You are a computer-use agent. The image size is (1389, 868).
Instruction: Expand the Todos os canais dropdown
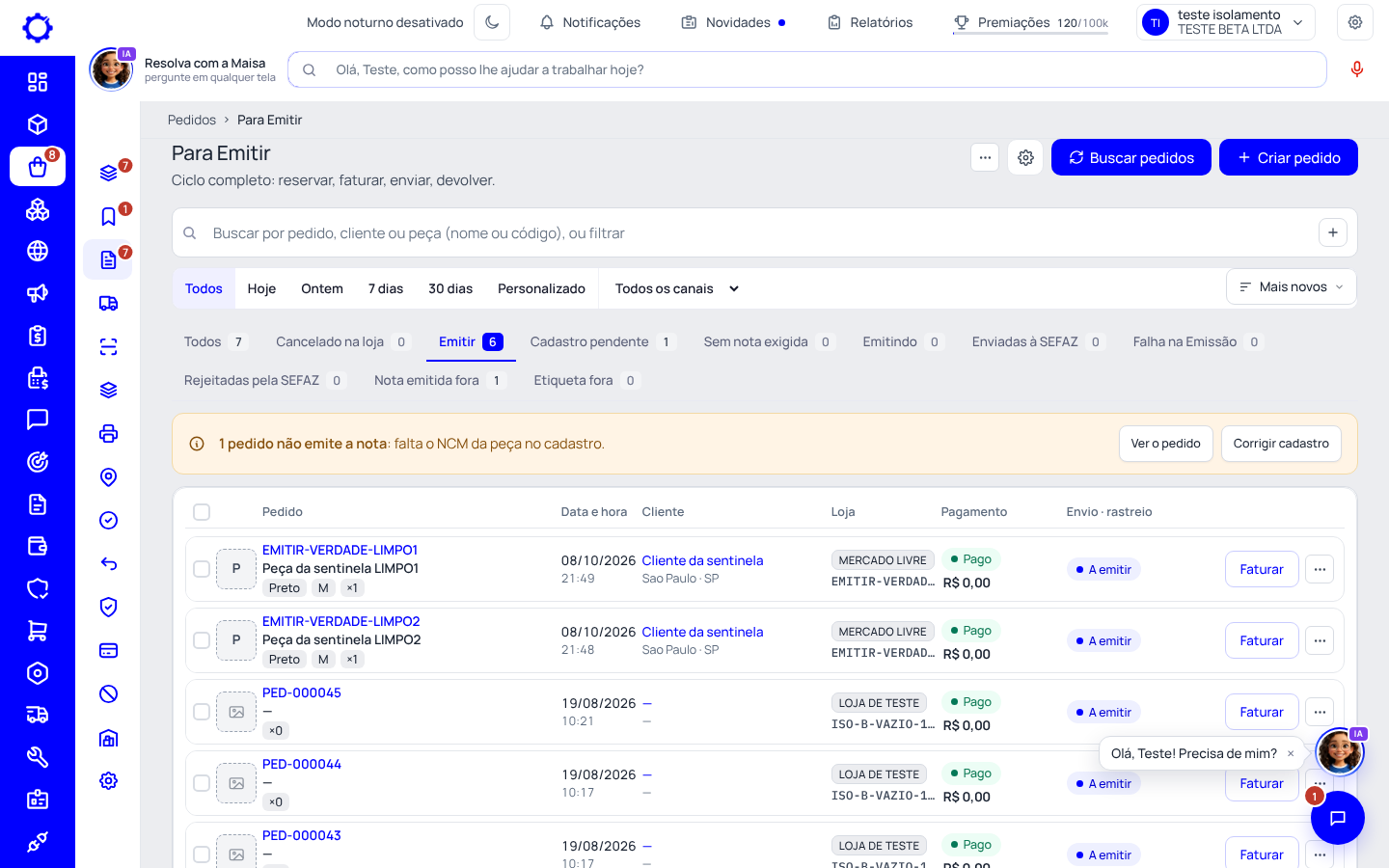point(677,288)
